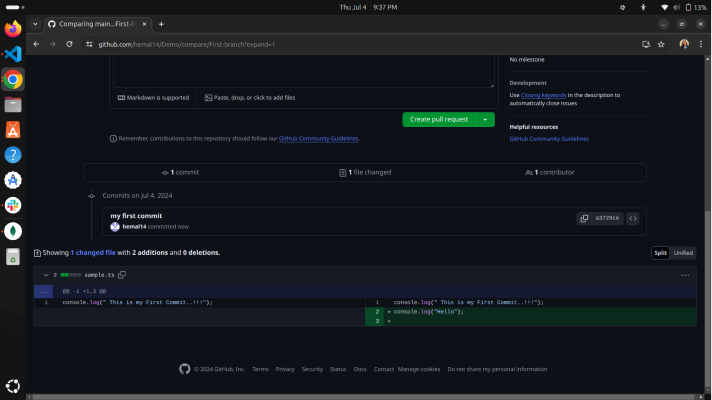This screenshot has height=400, width=712.
Task: Open Docs footer link
Action: coord(360,369)
